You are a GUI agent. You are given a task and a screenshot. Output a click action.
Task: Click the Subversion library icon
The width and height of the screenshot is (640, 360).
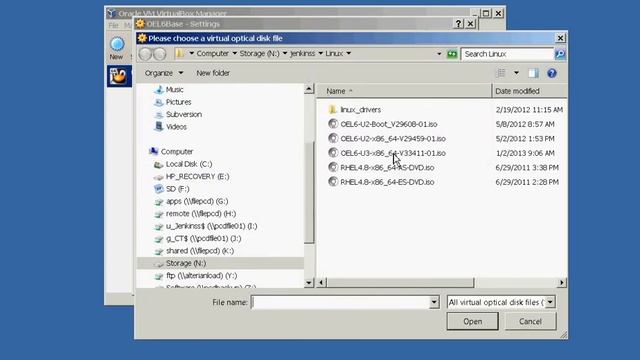coord(159,115)
